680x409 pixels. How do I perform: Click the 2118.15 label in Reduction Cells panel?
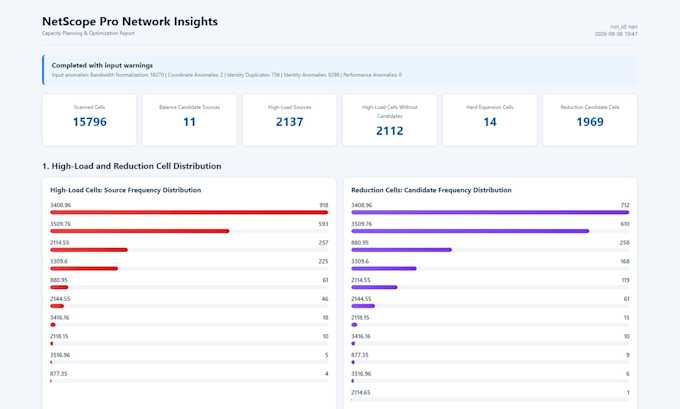[360, 317]
